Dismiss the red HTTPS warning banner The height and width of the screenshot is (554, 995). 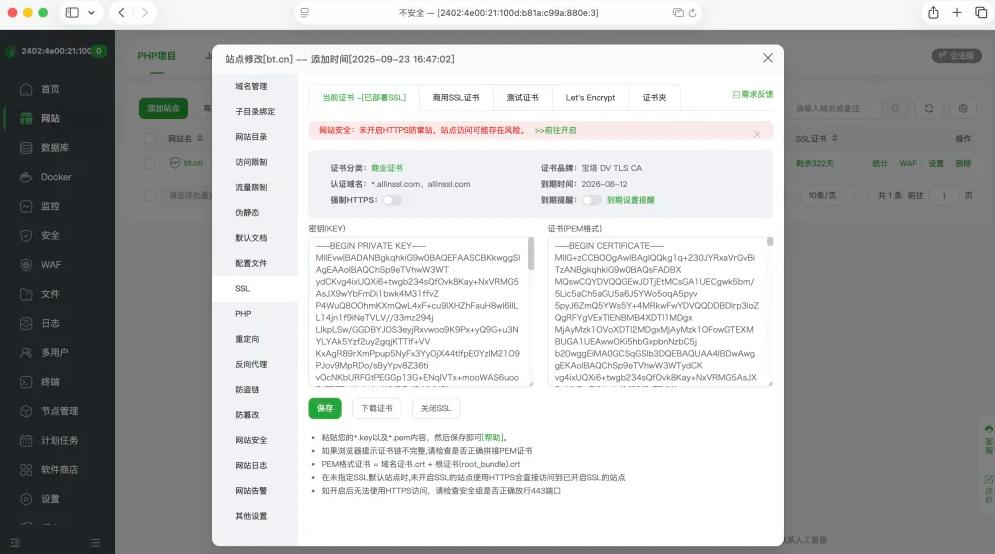757,133
